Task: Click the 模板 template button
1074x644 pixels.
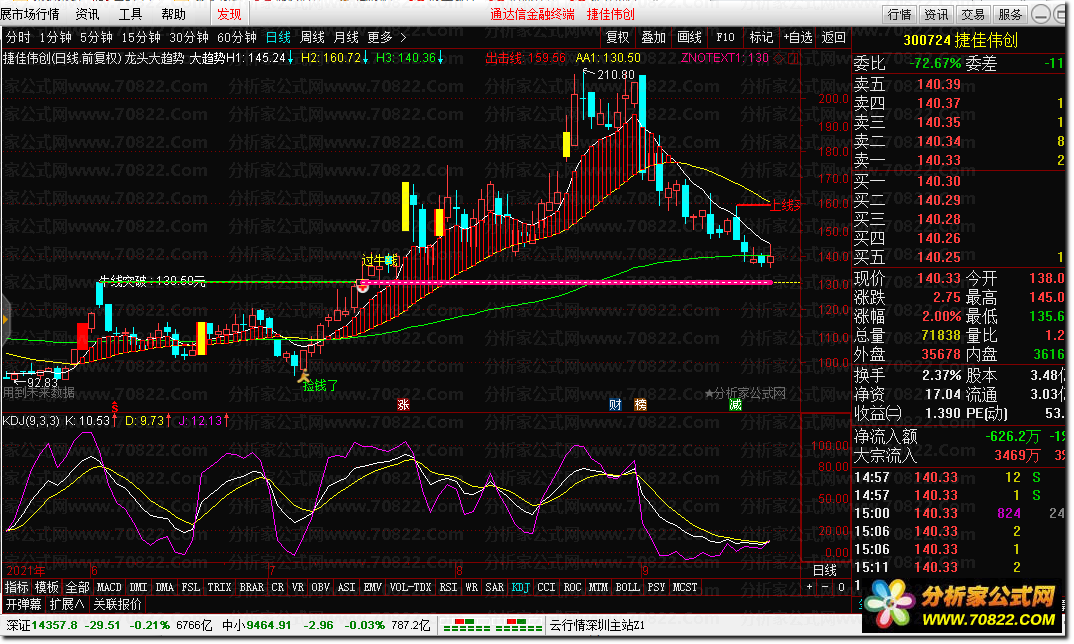Action: pos(47,587)
